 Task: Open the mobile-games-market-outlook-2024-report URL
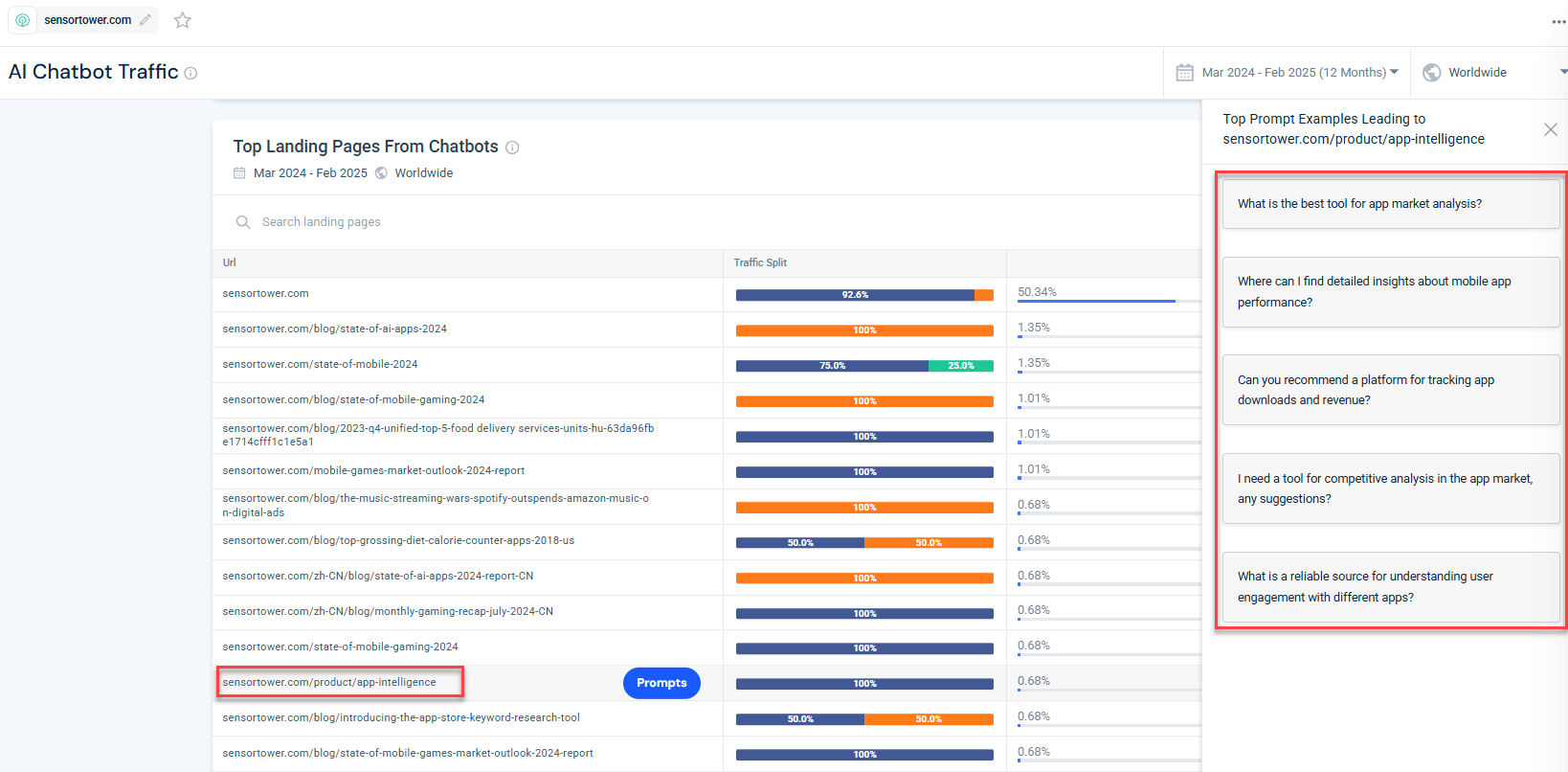click(x=373, y=470)
